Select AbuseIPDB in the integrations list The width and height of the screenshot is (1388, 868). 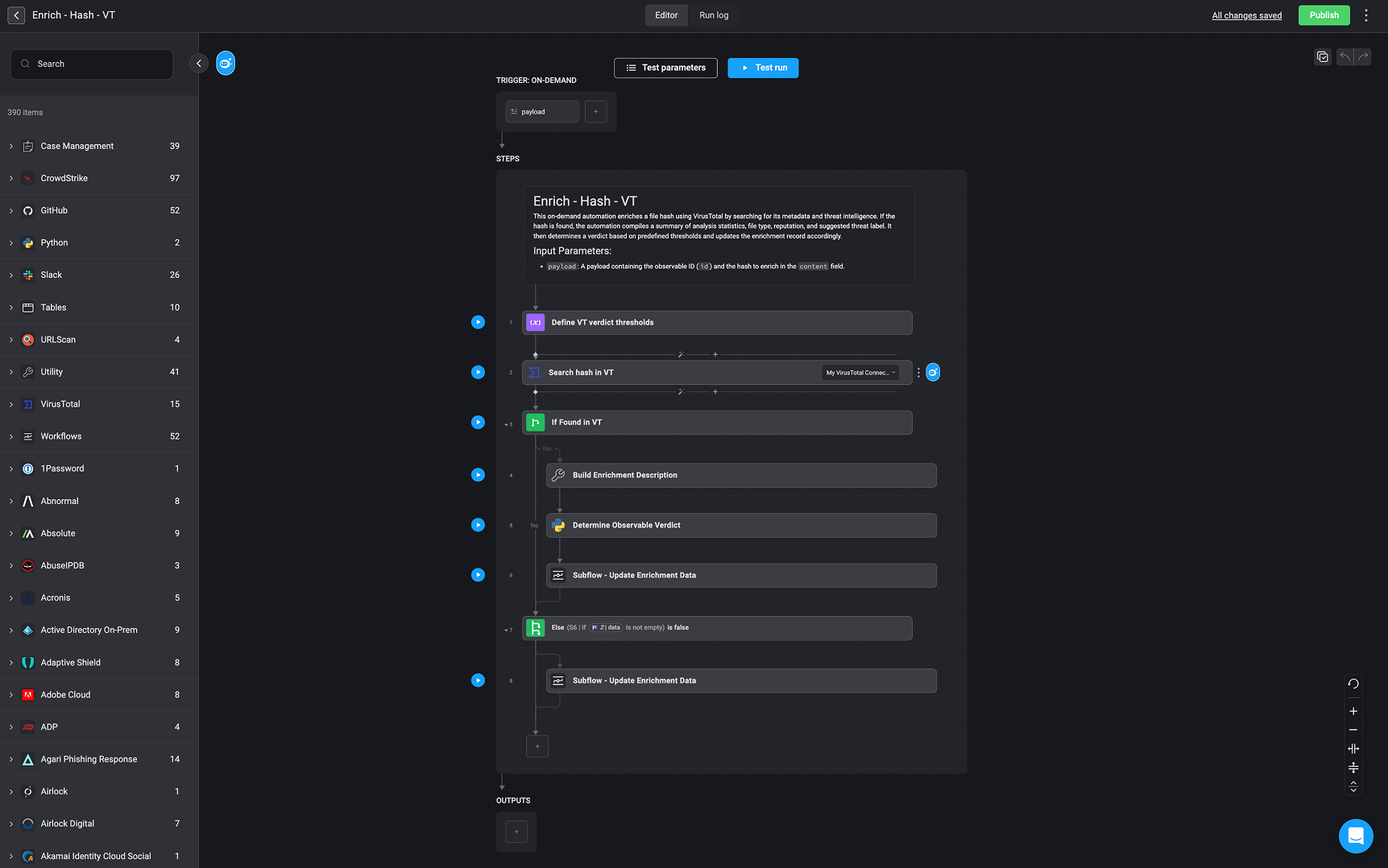coord(99,565)
